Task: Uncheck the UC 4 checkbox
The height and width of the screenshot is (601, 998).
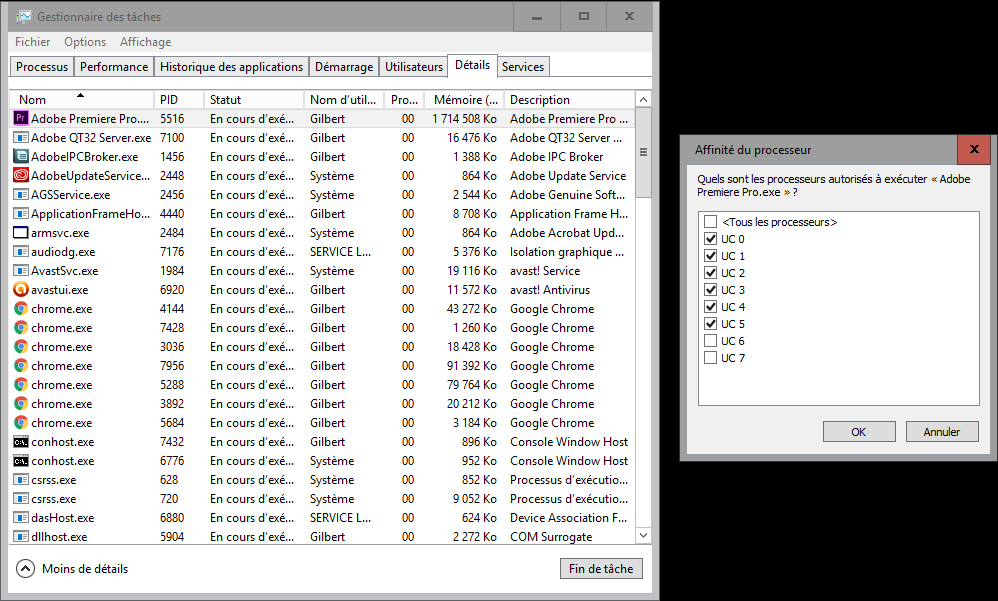Action: point(710,307)
